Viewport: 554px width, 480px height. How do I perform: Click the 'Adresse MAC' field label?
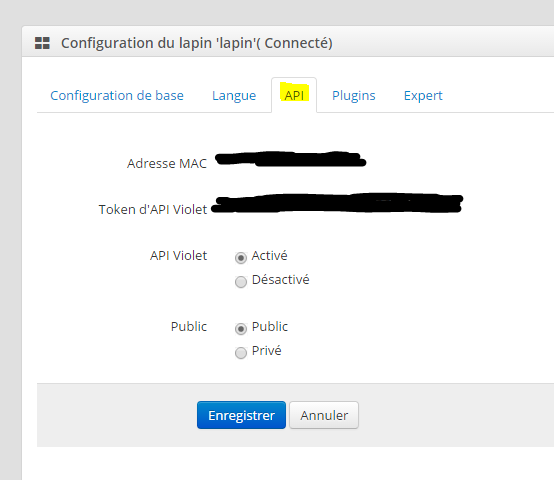pyautogui.click(x=167, y=164)
